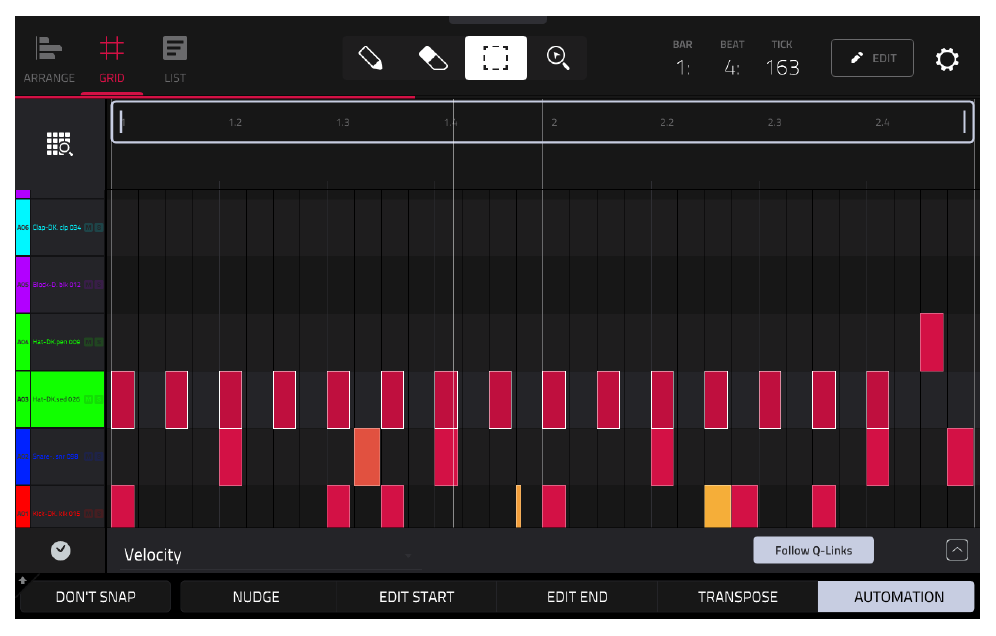Solo pad A06 Clap-DK
Screen dimensions: 996x636
coord(98,227)
